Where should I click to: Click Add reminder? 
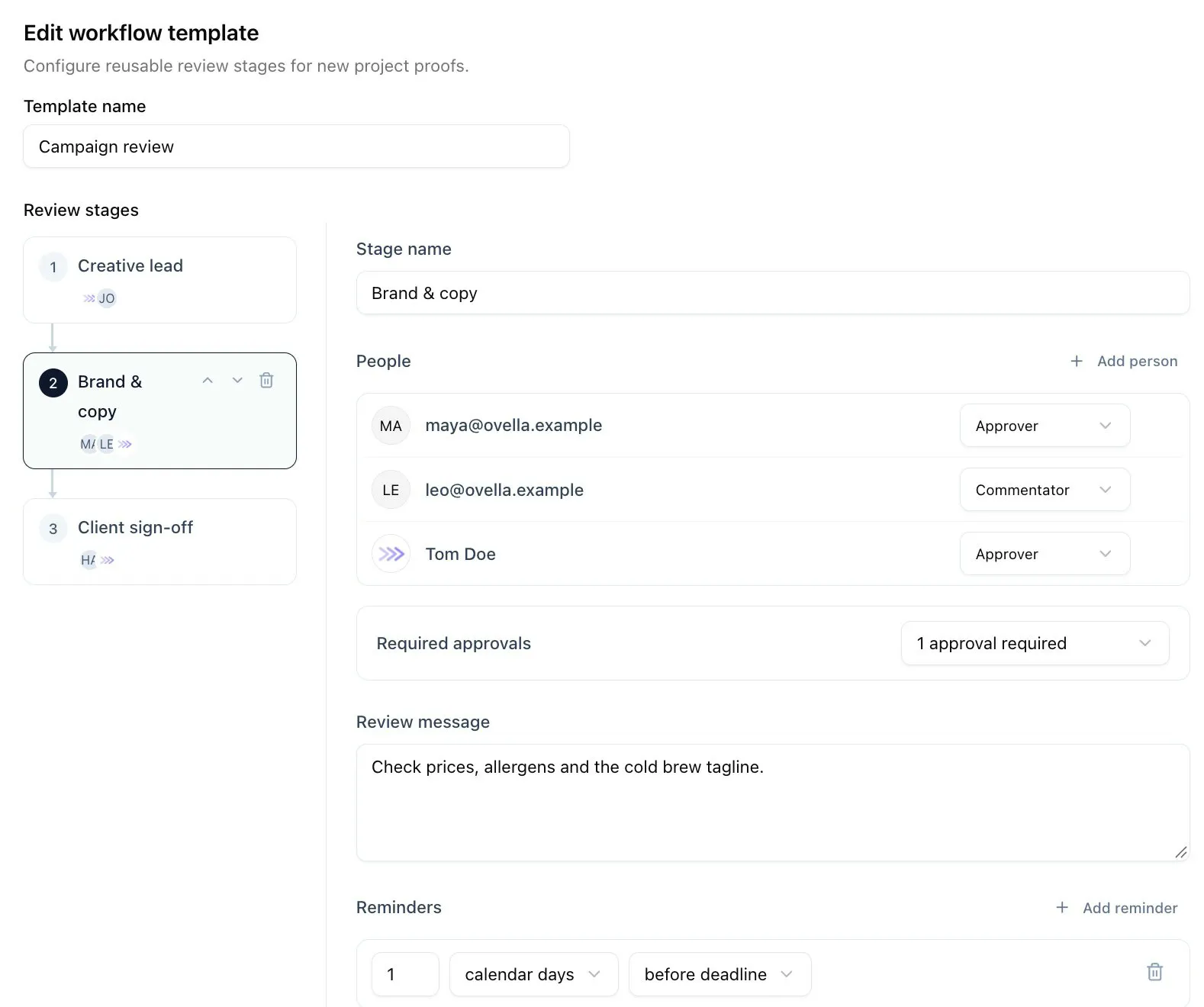pos(1117,908)
